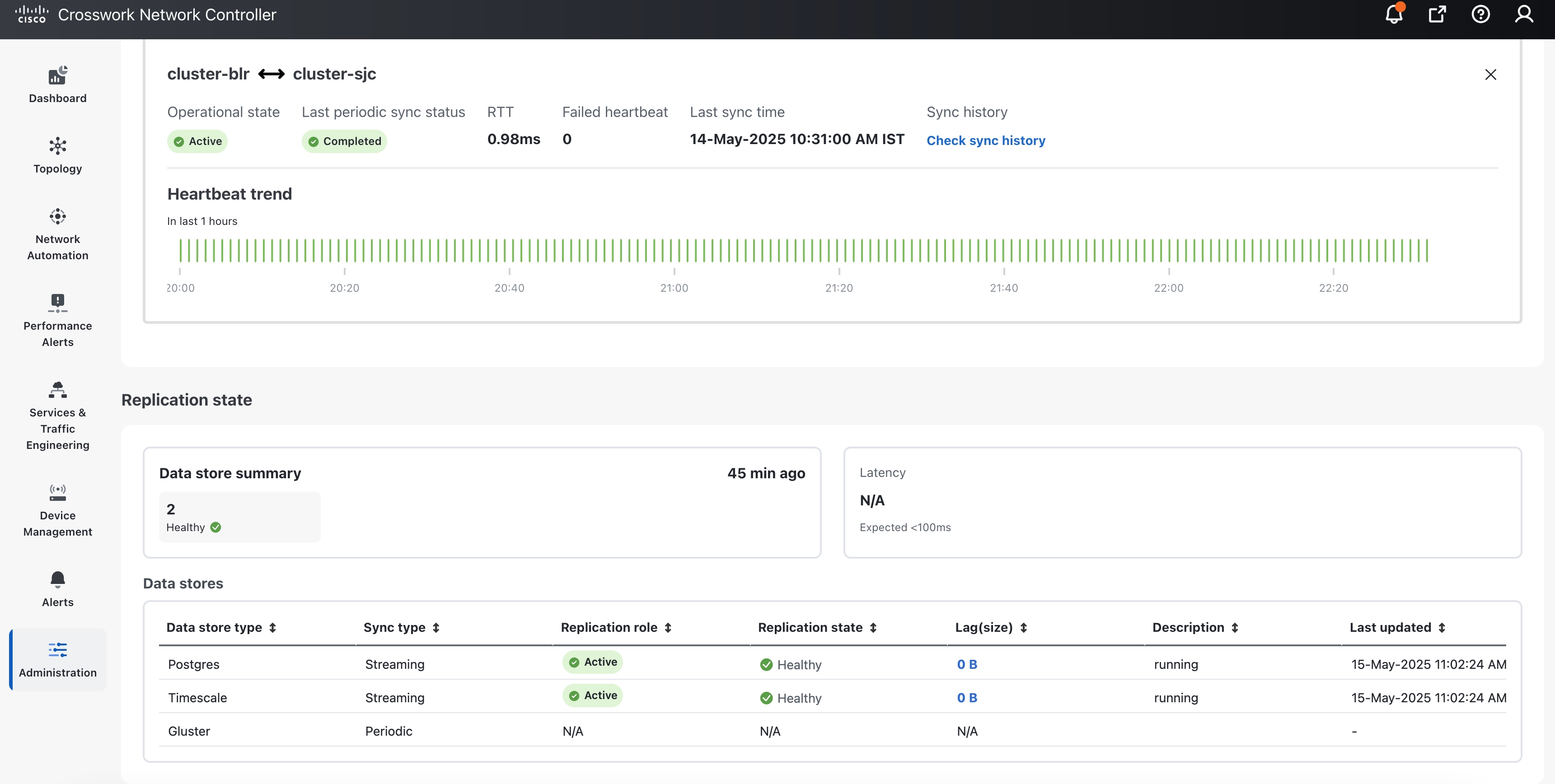Click Timescale Healthy replication state
The height and width of the screenshot is (784, 1555).
(x=791, y=698)
